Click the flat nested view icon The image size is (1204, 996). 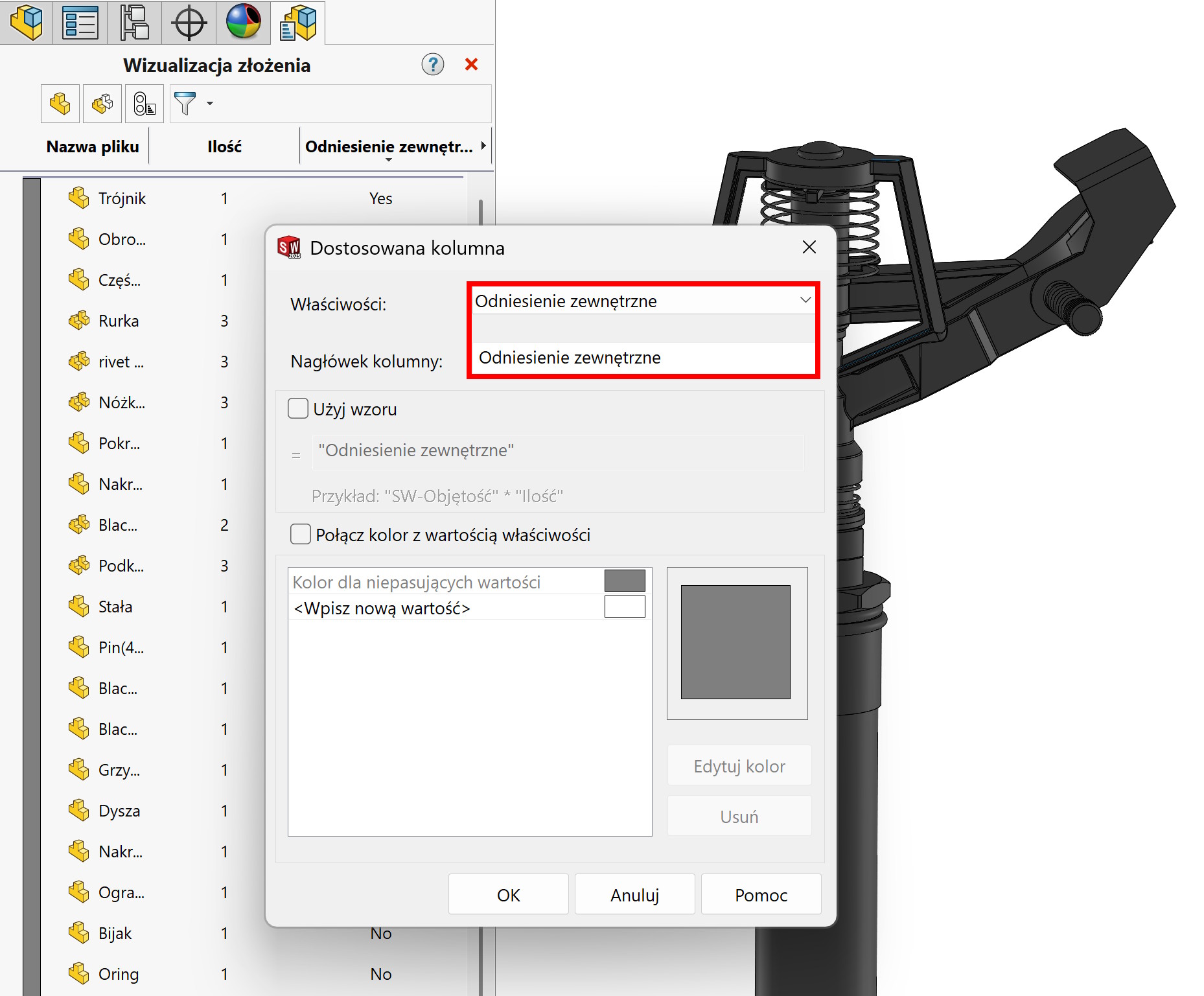pyautogui.click(x=60, y=104)
